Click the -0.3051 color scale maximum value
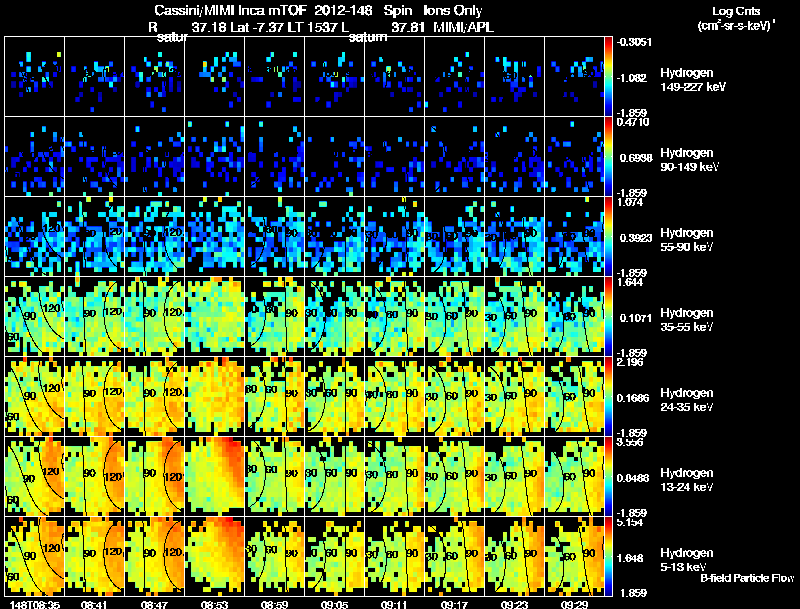800x609 pixels. [x=634, y=42]
